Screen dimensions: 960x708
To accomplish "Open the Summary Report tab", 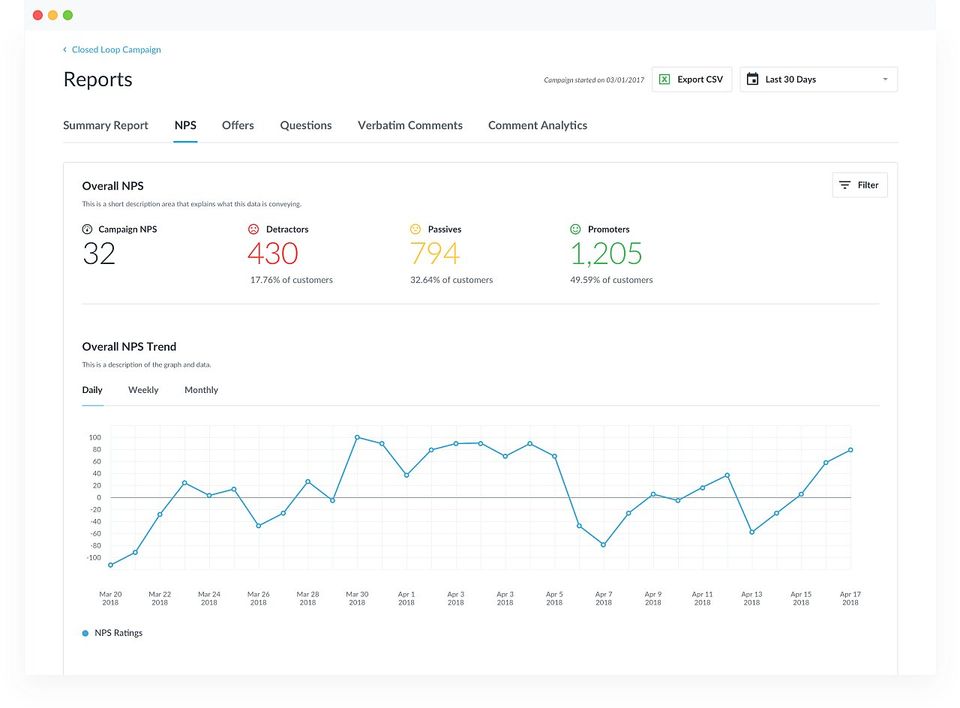I will click(105, 125).
